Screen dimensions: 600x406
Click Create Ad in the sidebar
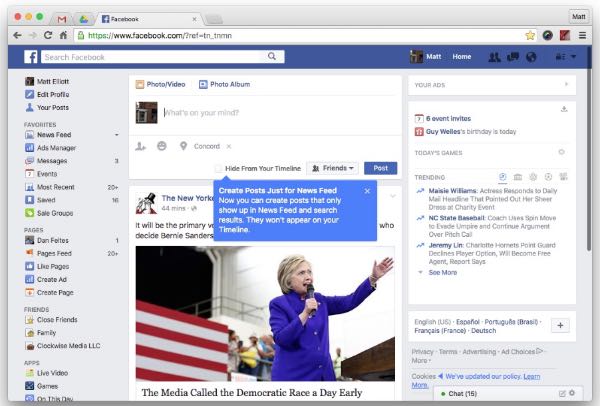46,279
